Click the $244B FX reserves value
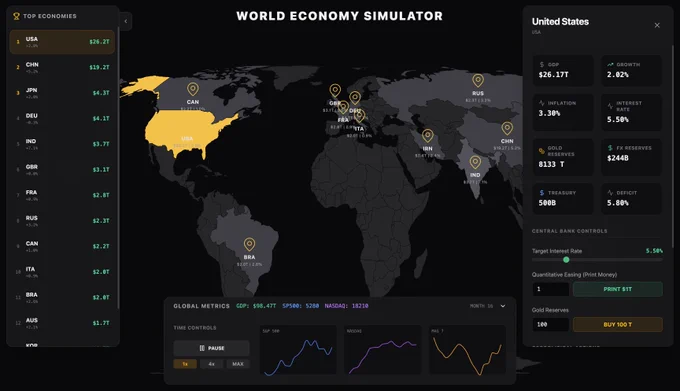 tap(618, 158)
